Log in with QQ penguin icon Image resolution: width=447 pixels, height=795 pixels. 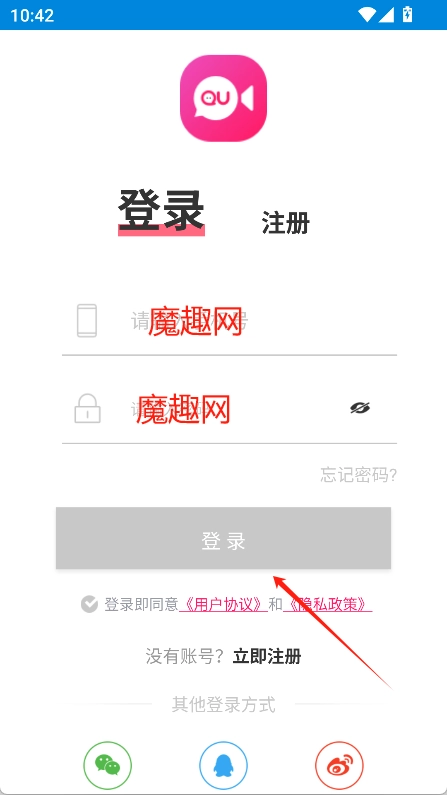click(223, 766)
